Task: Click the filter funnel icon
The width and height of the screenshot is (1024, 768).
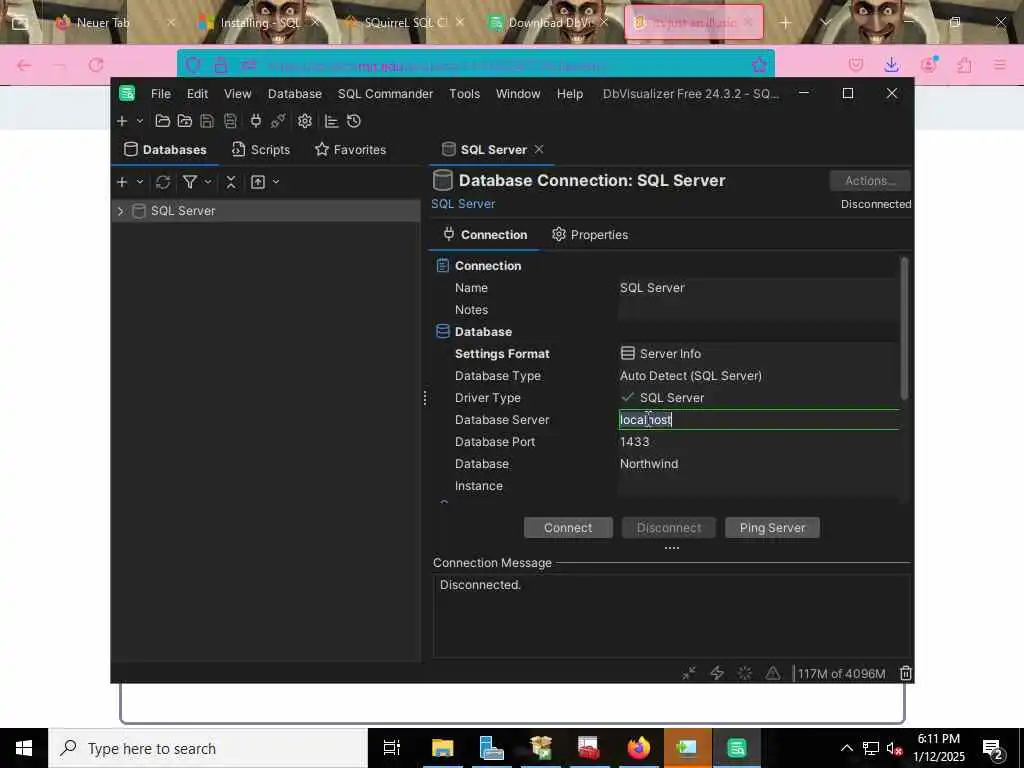Action: point(190,182)
